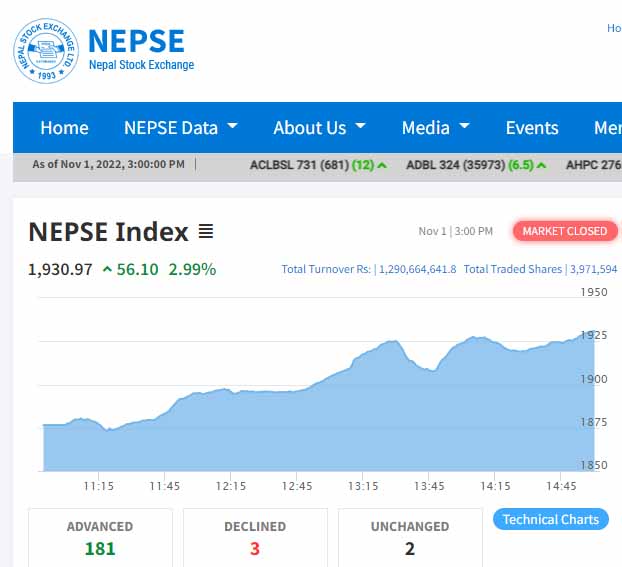Go to the Home menu item

pyautogui.click(x=64, y=128)
